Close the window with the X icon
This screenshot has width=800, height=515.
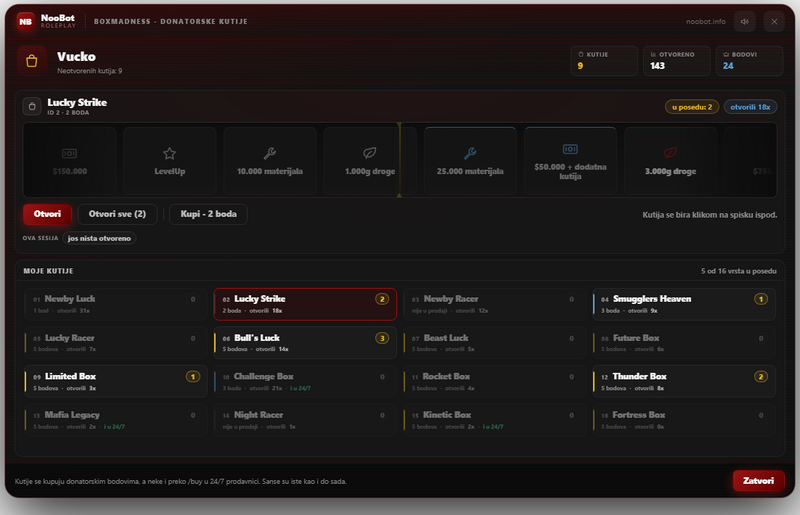tap(774, 21)
